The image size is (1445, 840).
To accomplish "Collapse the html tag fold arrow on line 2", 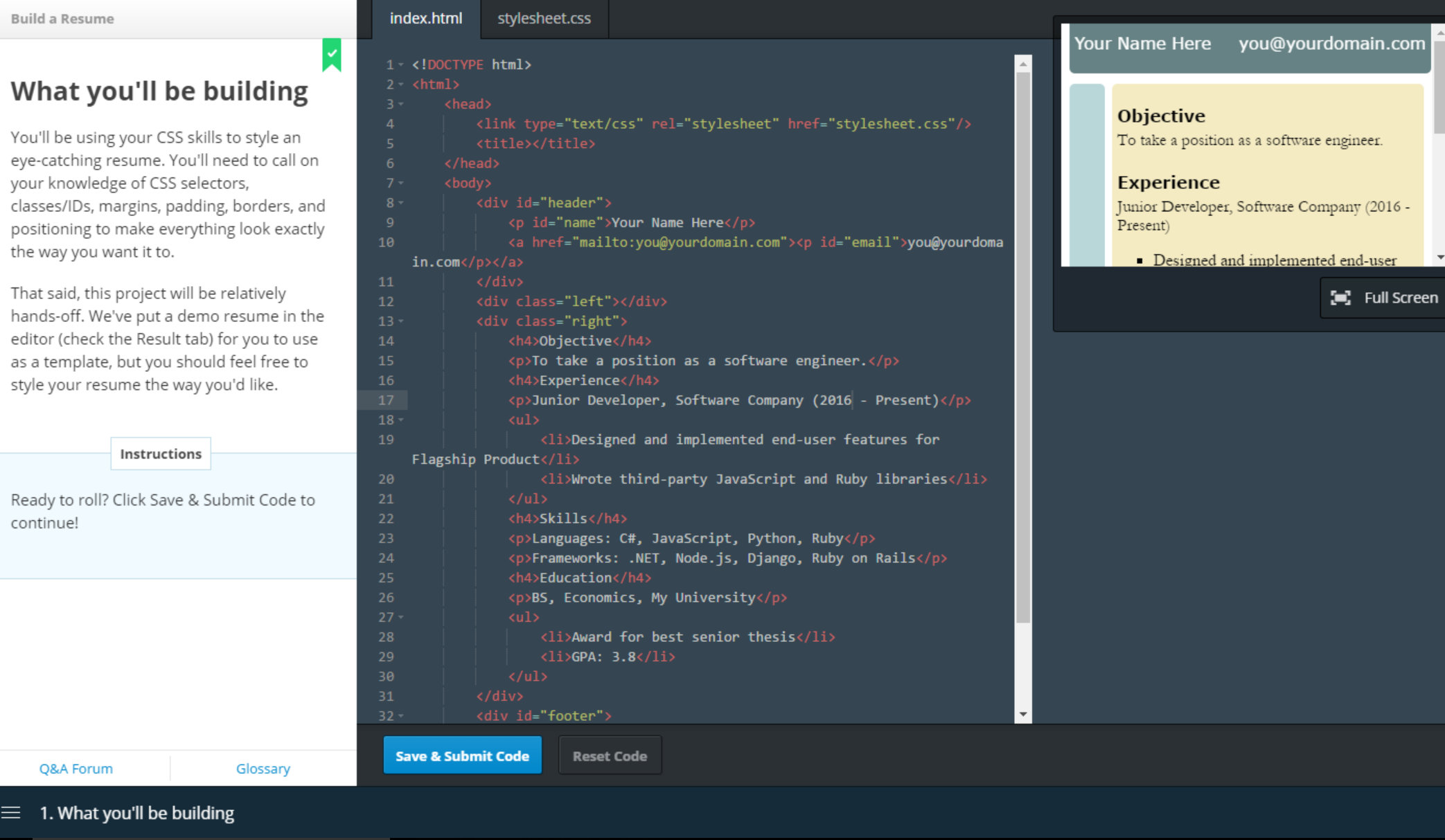I will (401, 84).
